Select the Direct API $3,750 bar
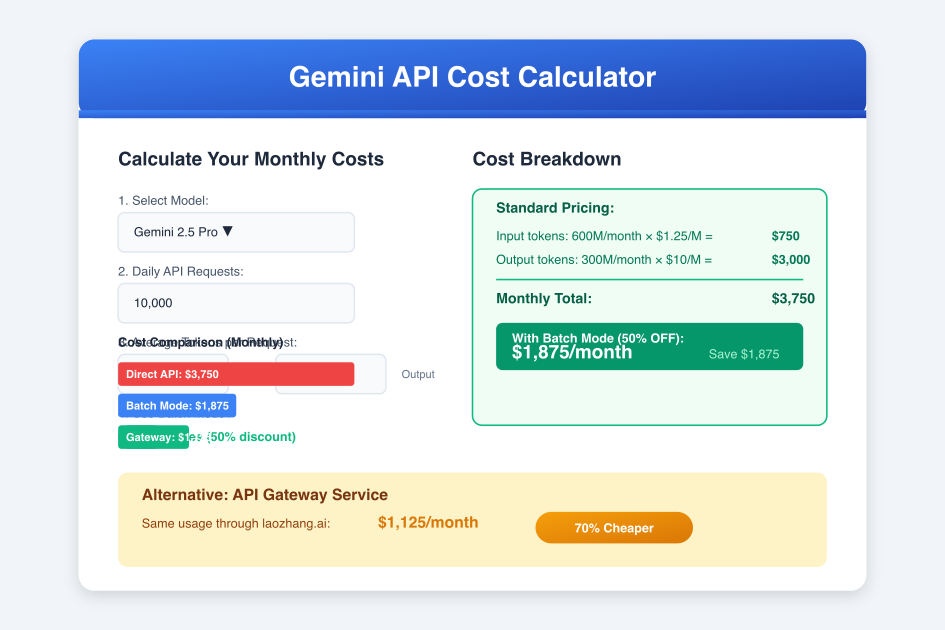 [x=237, y=373]
